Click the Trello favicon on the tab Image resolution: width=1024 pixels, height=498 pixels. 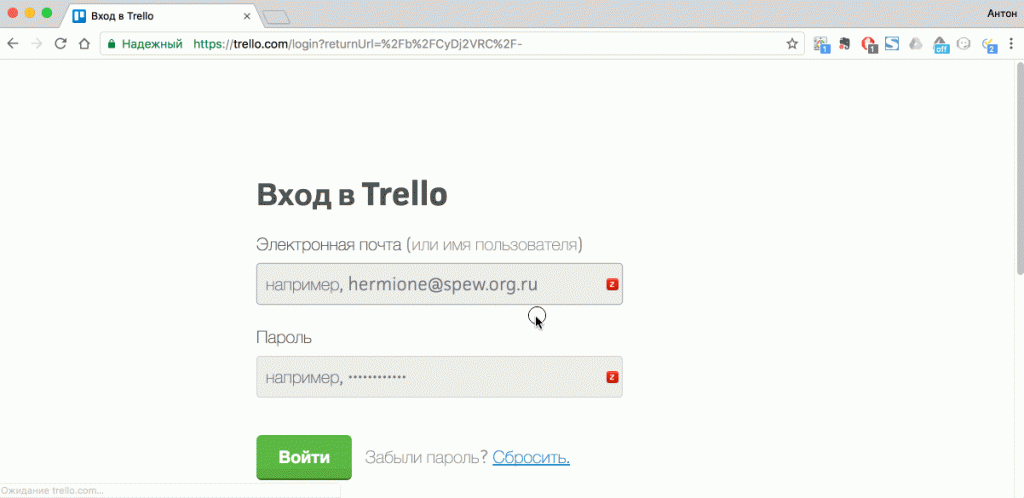[x=79, y=16]
